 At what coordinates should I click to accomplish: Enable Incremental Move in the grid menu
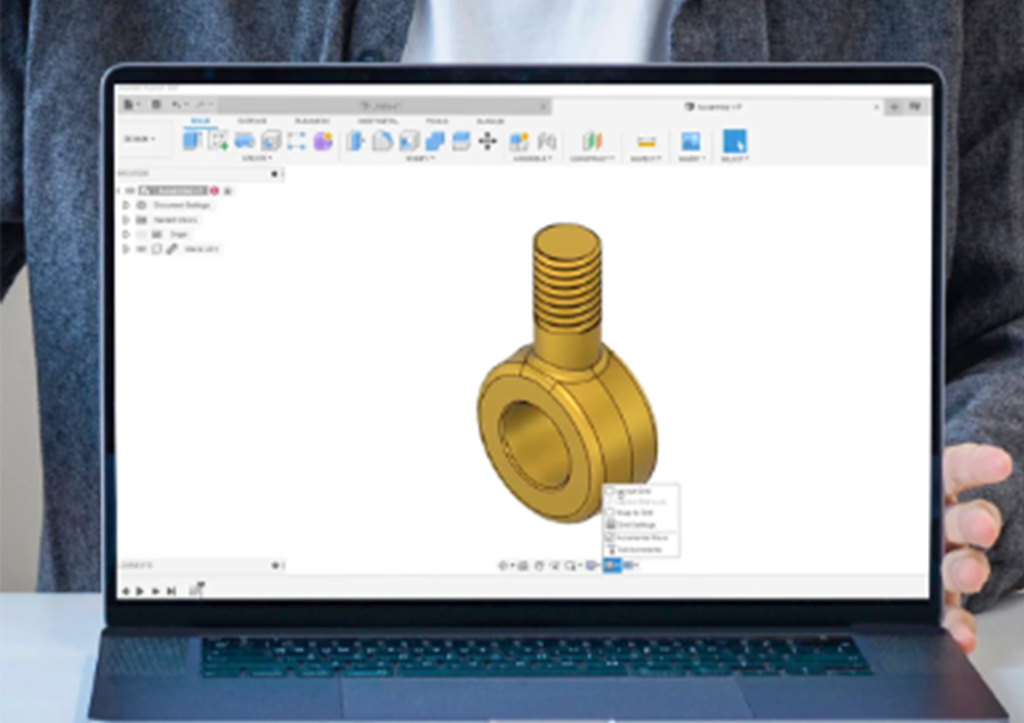[x=643, y=537]
